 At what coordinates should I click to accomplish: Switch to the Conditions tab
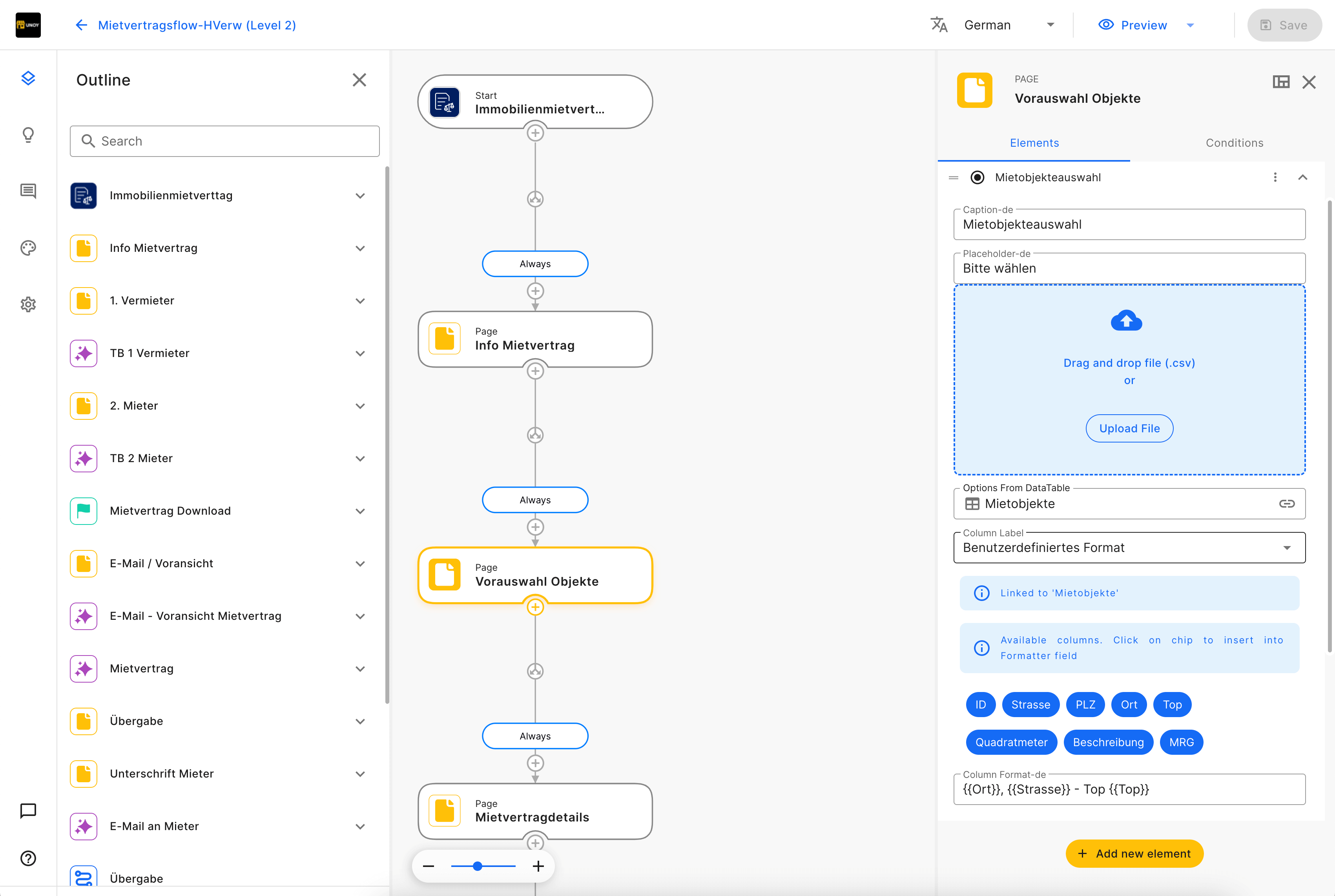point(1234,143)
